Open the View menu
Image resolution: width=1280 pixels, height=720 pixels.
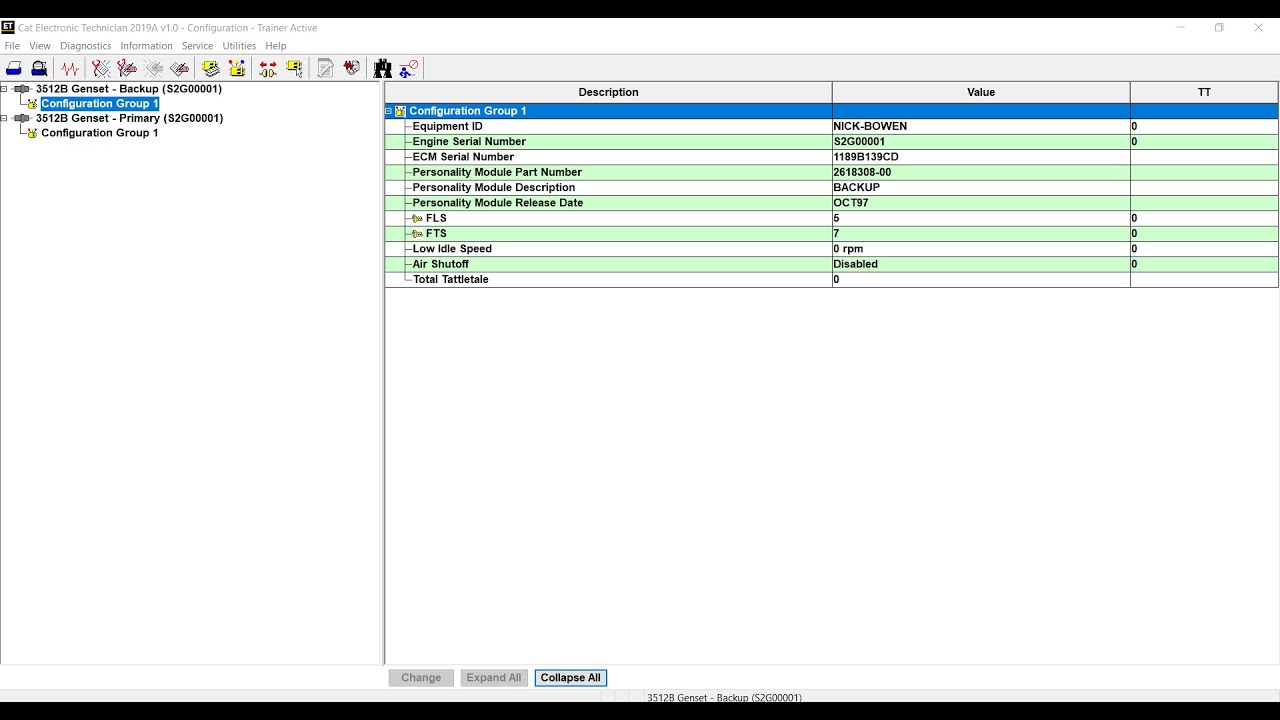[40, 46]
